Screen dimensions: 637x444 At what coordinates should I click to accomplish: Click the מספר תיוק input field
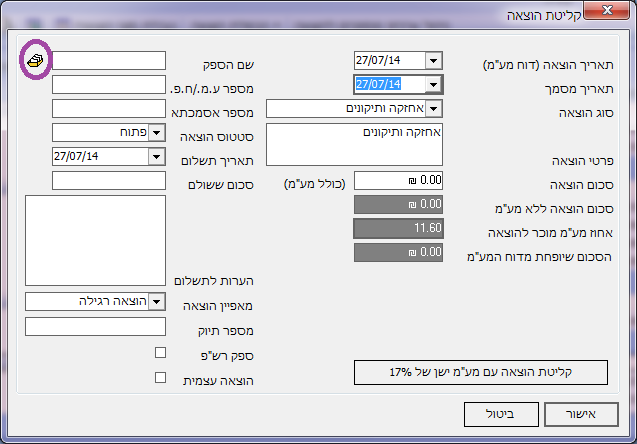coord(95,327)
